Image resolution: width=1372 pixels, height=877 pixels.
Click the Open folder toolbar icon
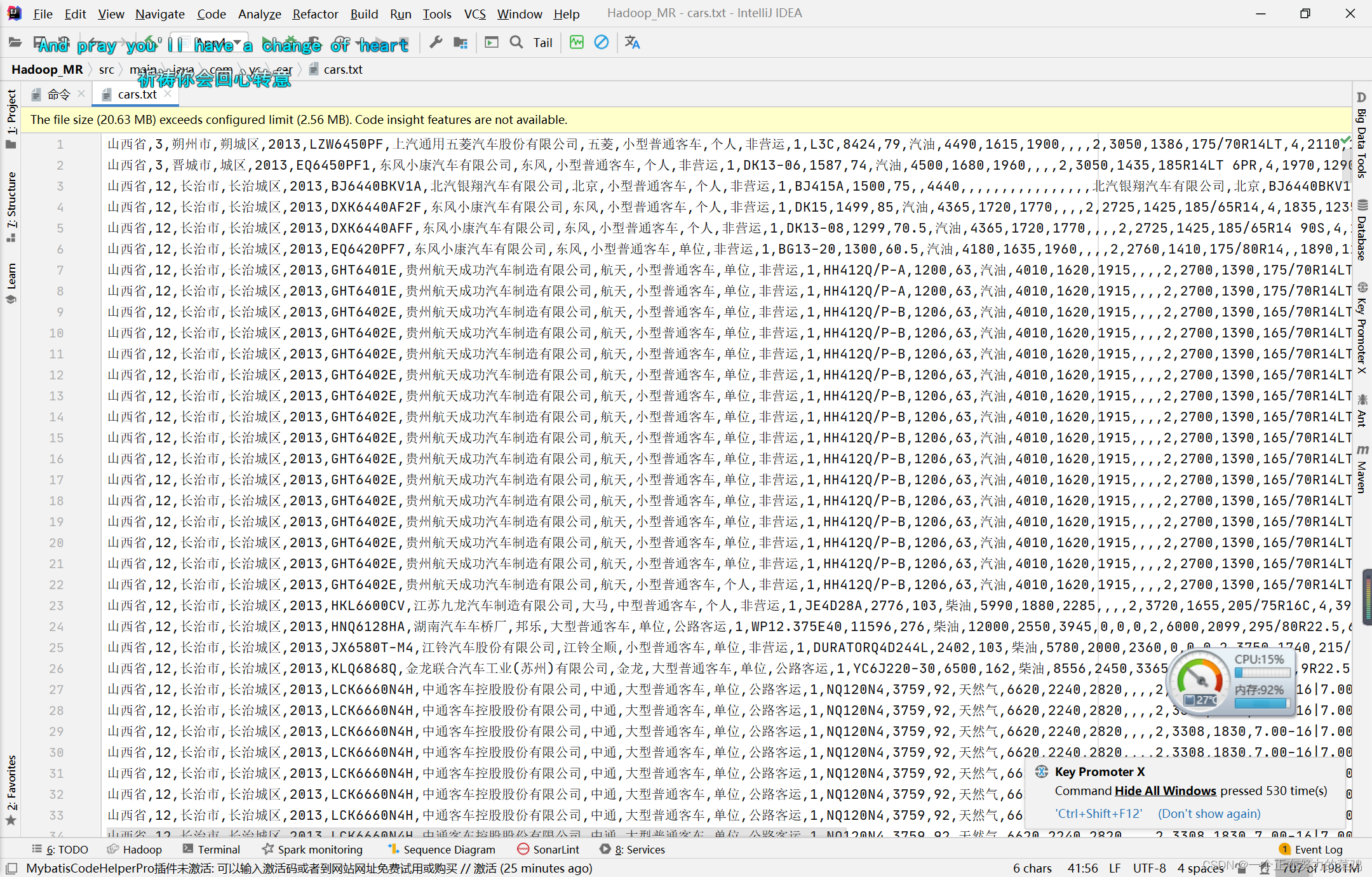pyautogui.click(x=15, y=43)
